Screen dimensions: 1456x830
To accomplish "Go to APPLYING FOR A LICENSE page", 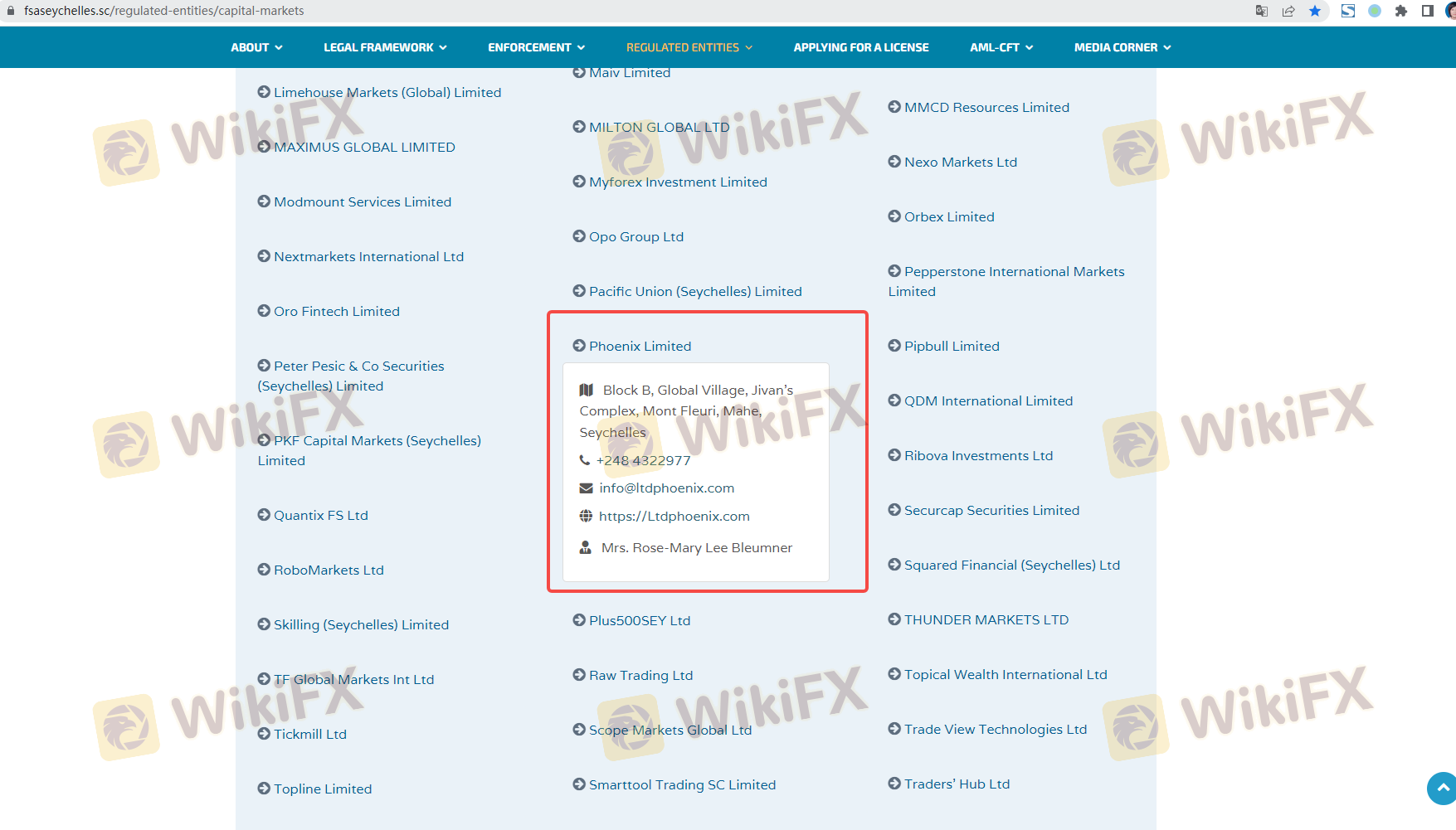I will (x=861, y=47).
